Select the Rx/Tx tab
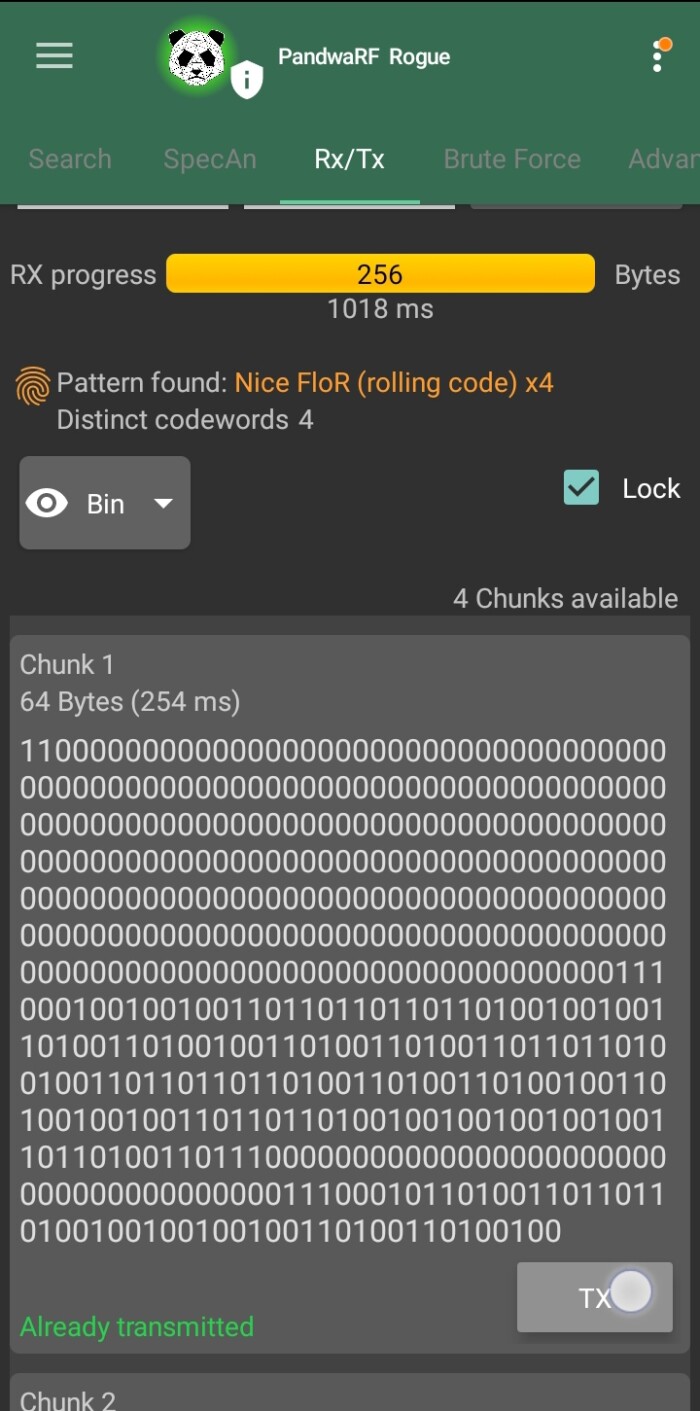 pos(347,159)
